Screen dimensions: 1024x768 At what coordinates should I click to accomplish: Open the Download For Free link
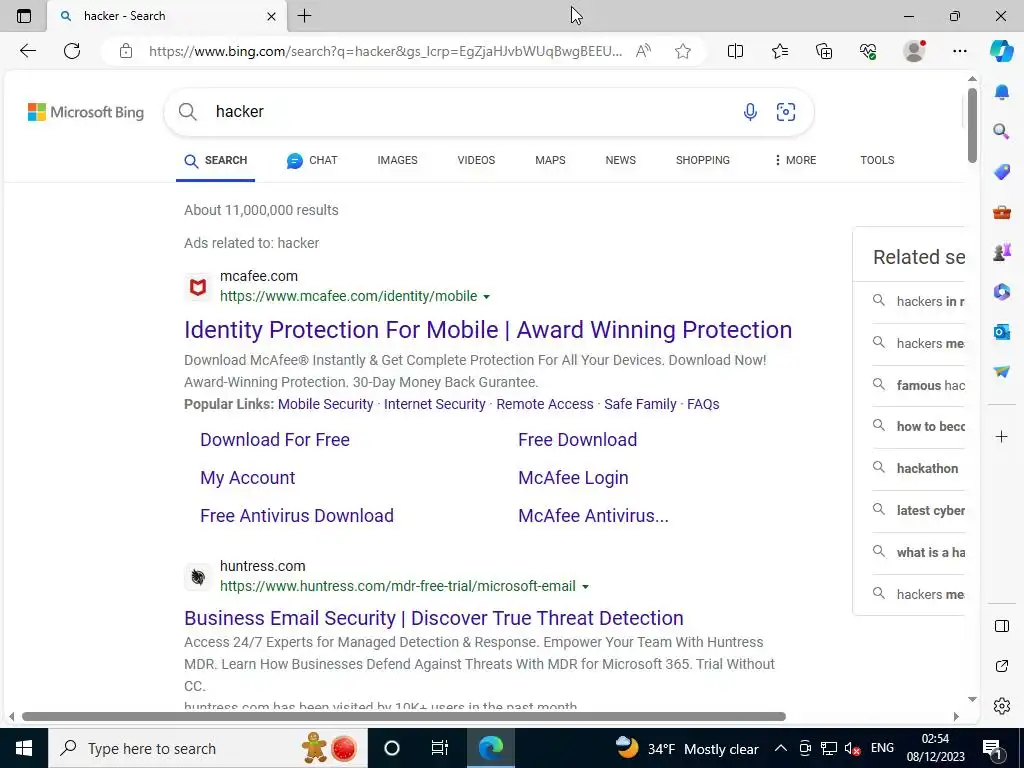(x=275, y=440)
